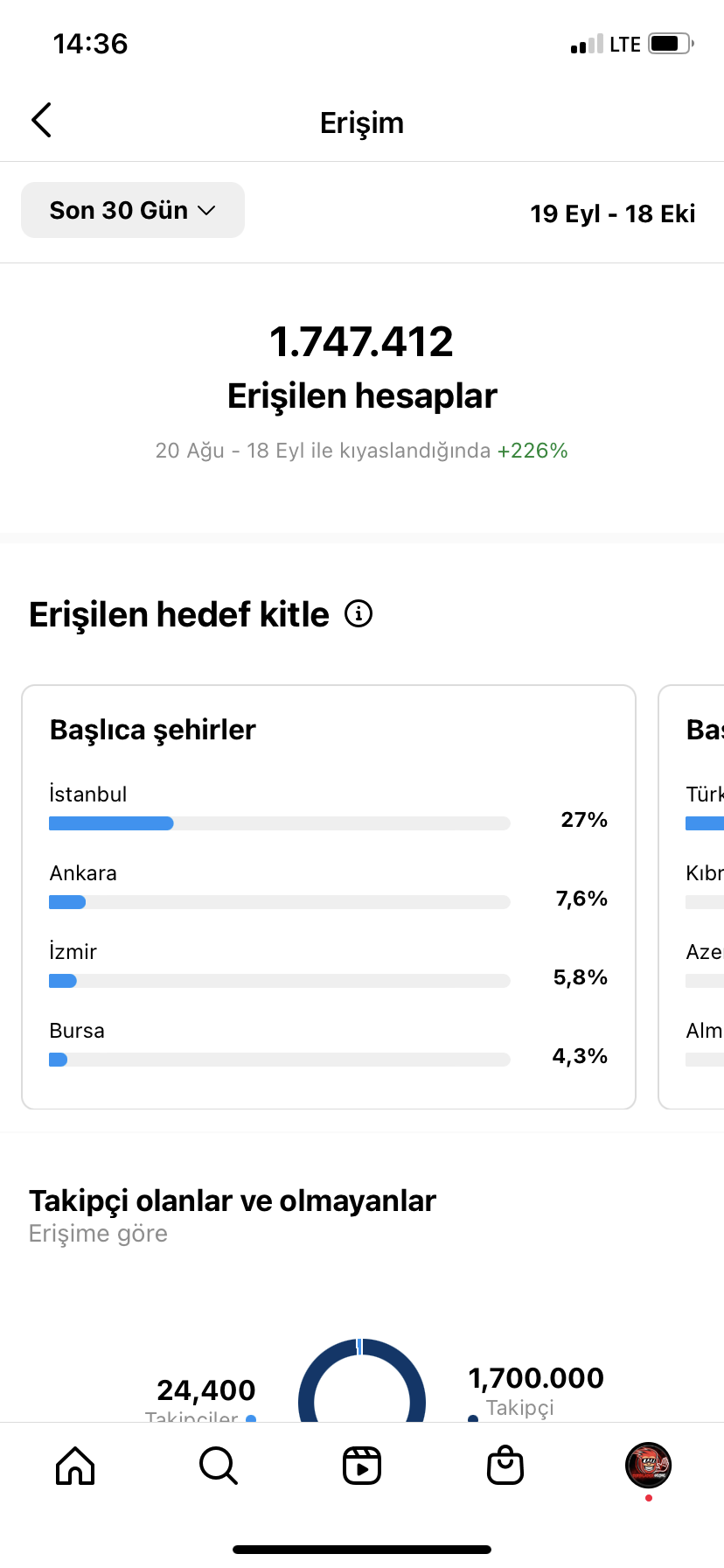Open the Search magnifier icon
Screen dimensions: 724x1568
pos(218,1466)
